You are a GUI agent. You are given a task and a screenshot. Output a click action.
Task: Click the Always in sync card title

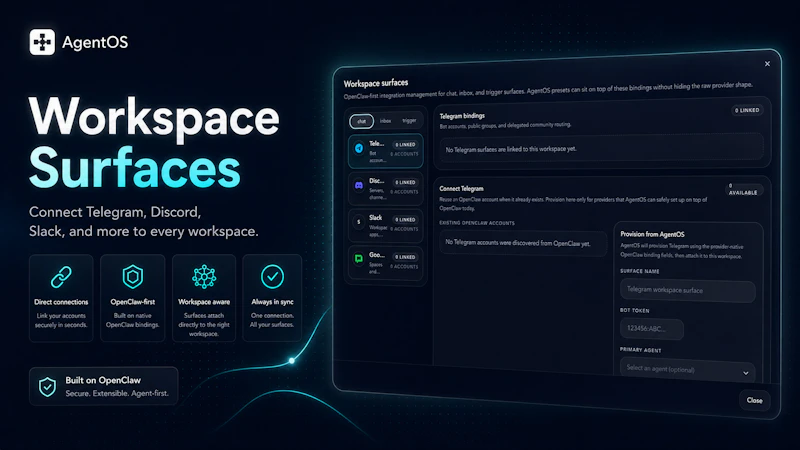[272, 302]
